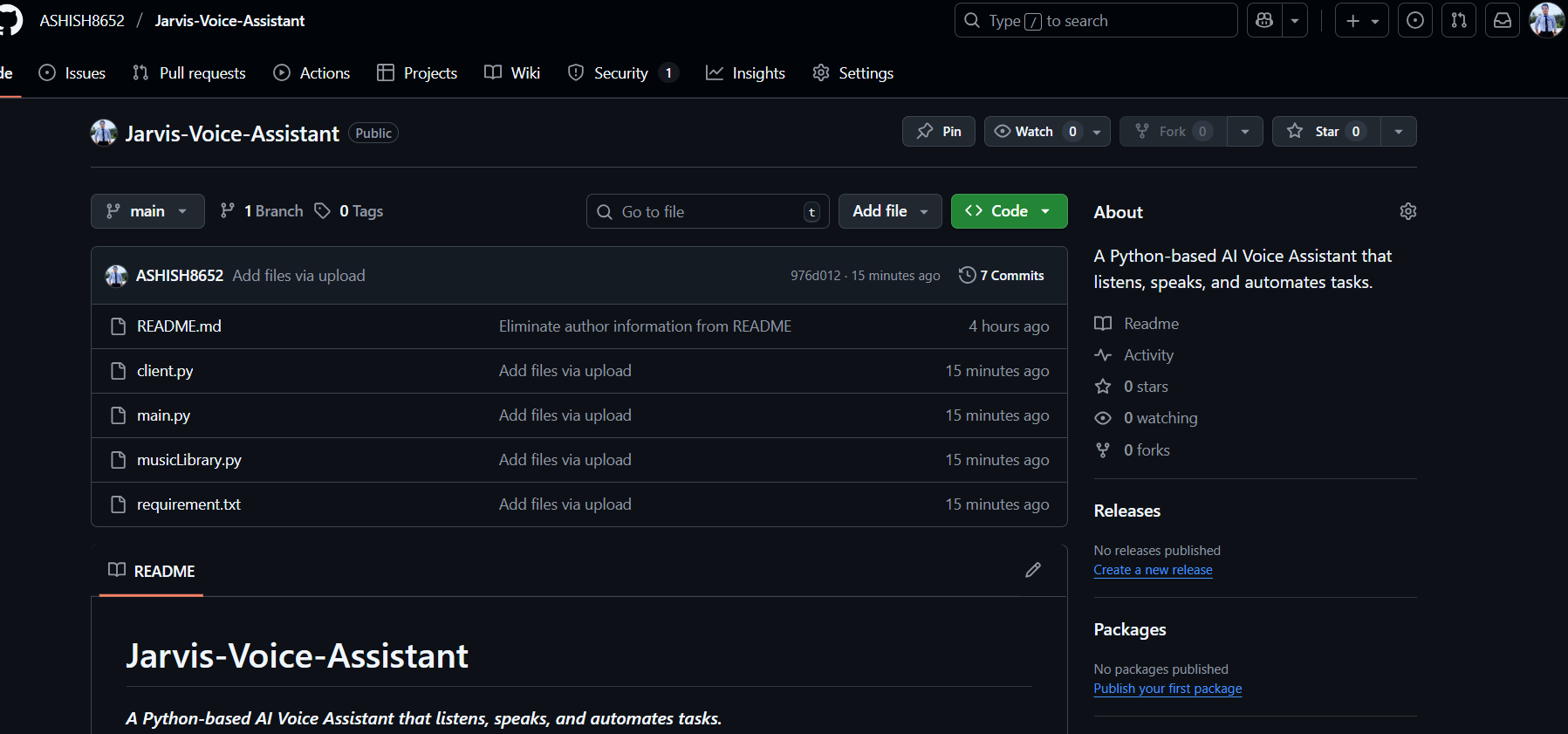Screen dimensions: 1568x734
Task: Open the user profile avatar menu
Action: tap(1547, 20)
